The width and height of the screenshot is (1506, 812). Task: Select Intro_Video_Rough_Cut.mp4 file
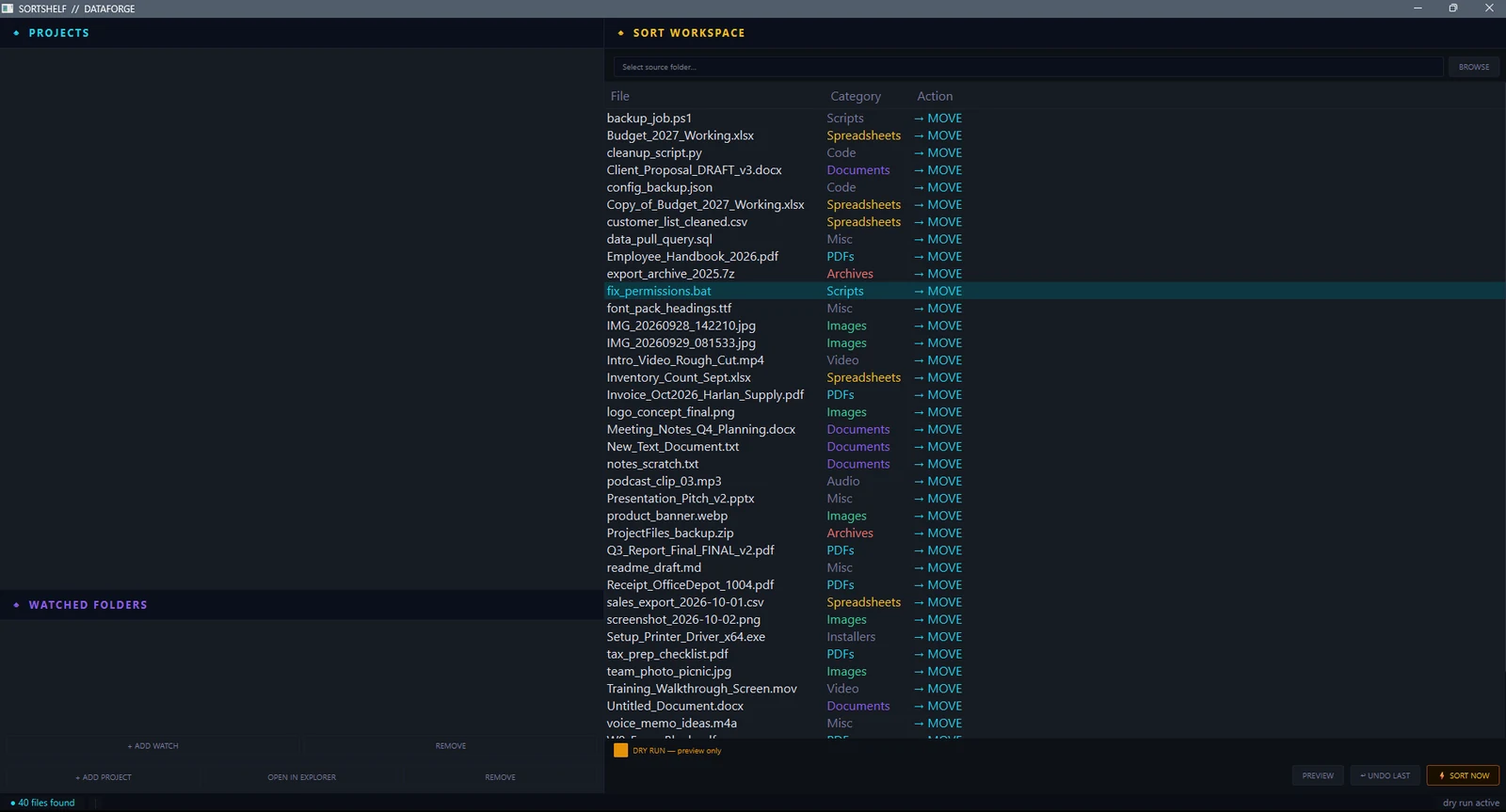click(x=1054, y=360)
